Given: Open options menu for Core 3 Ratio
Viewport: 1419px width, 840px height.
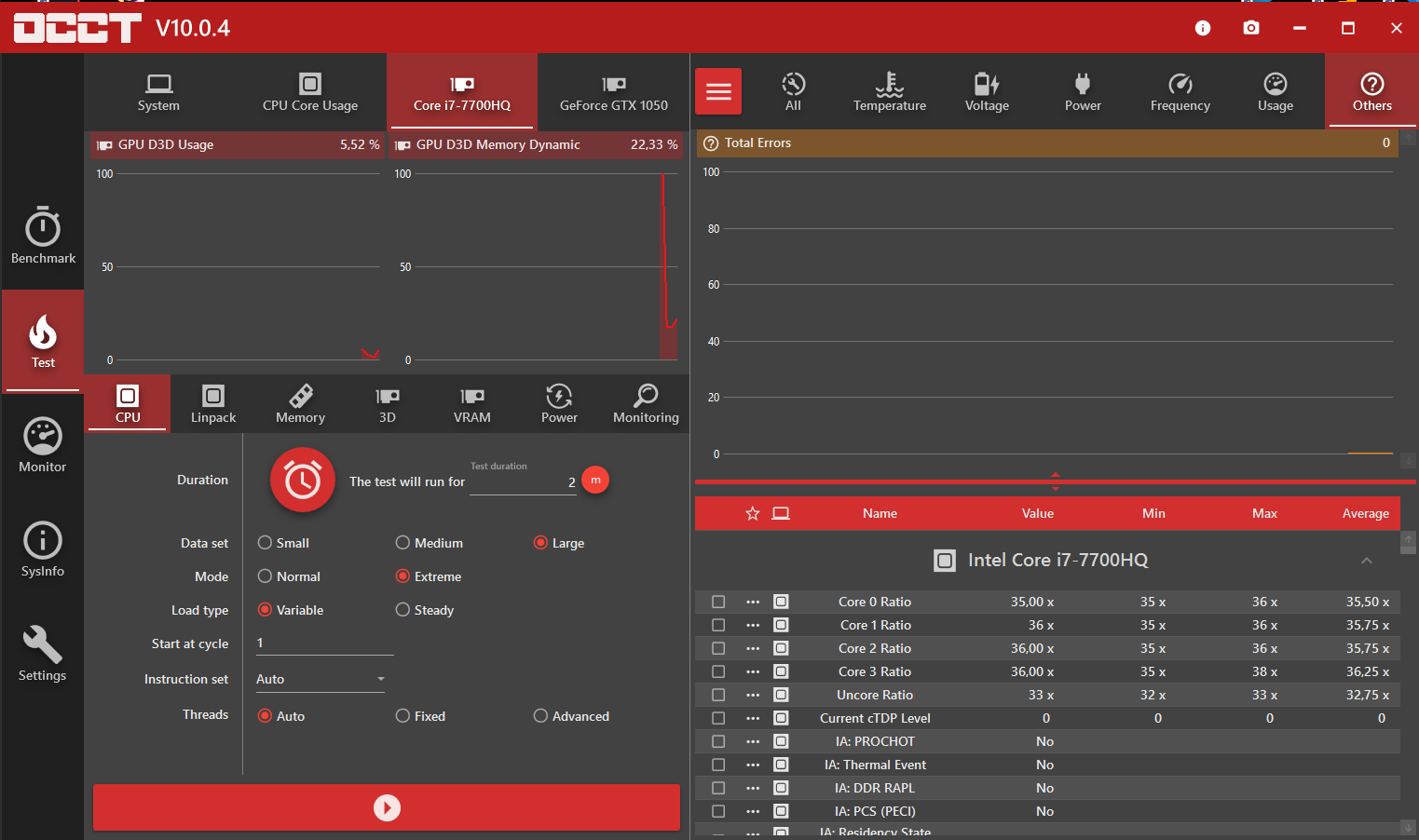Looking at the screenshot, I should point(753,671).
